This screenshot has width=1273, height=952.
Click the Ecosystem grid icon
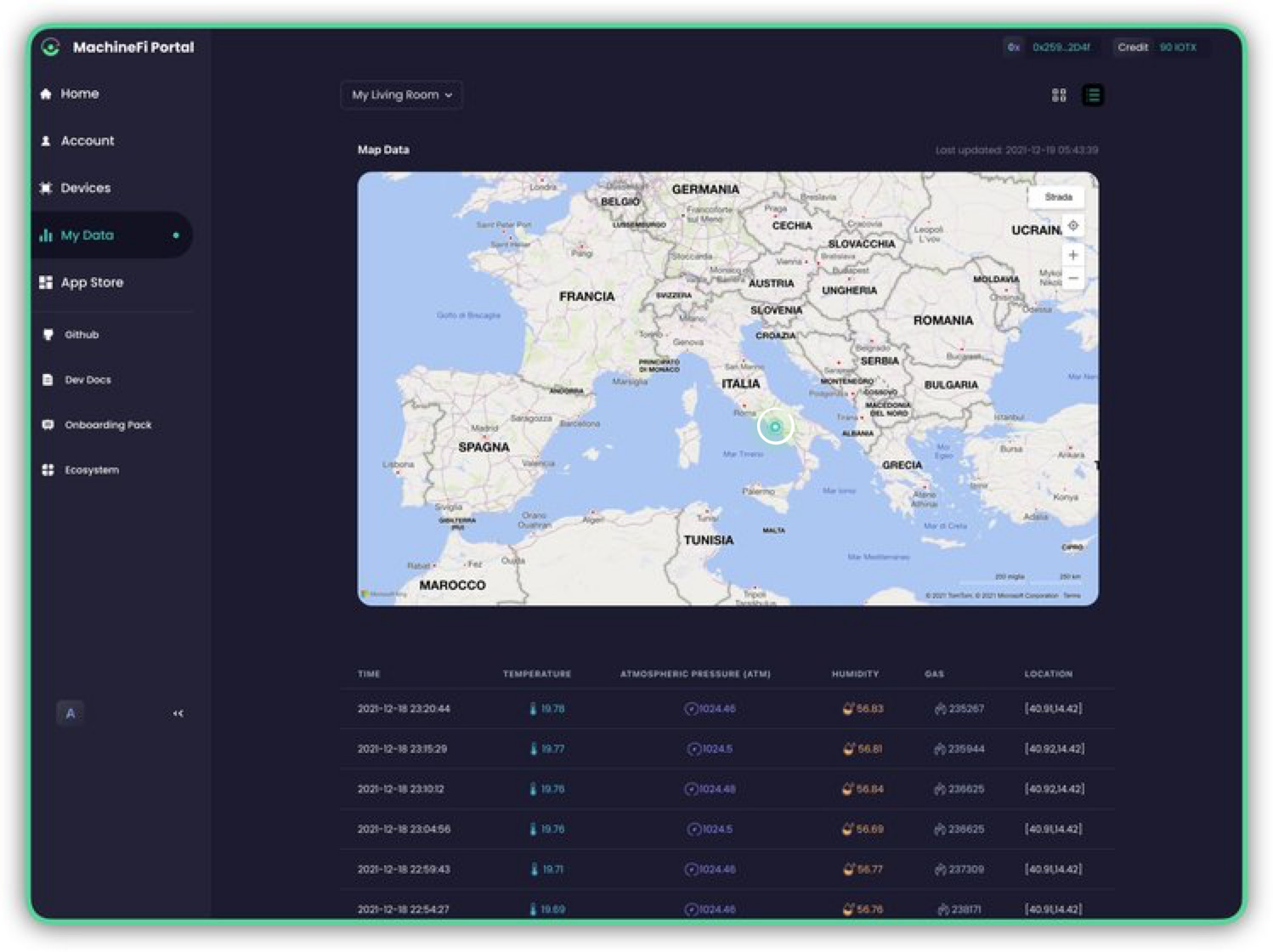pos(48,470)
